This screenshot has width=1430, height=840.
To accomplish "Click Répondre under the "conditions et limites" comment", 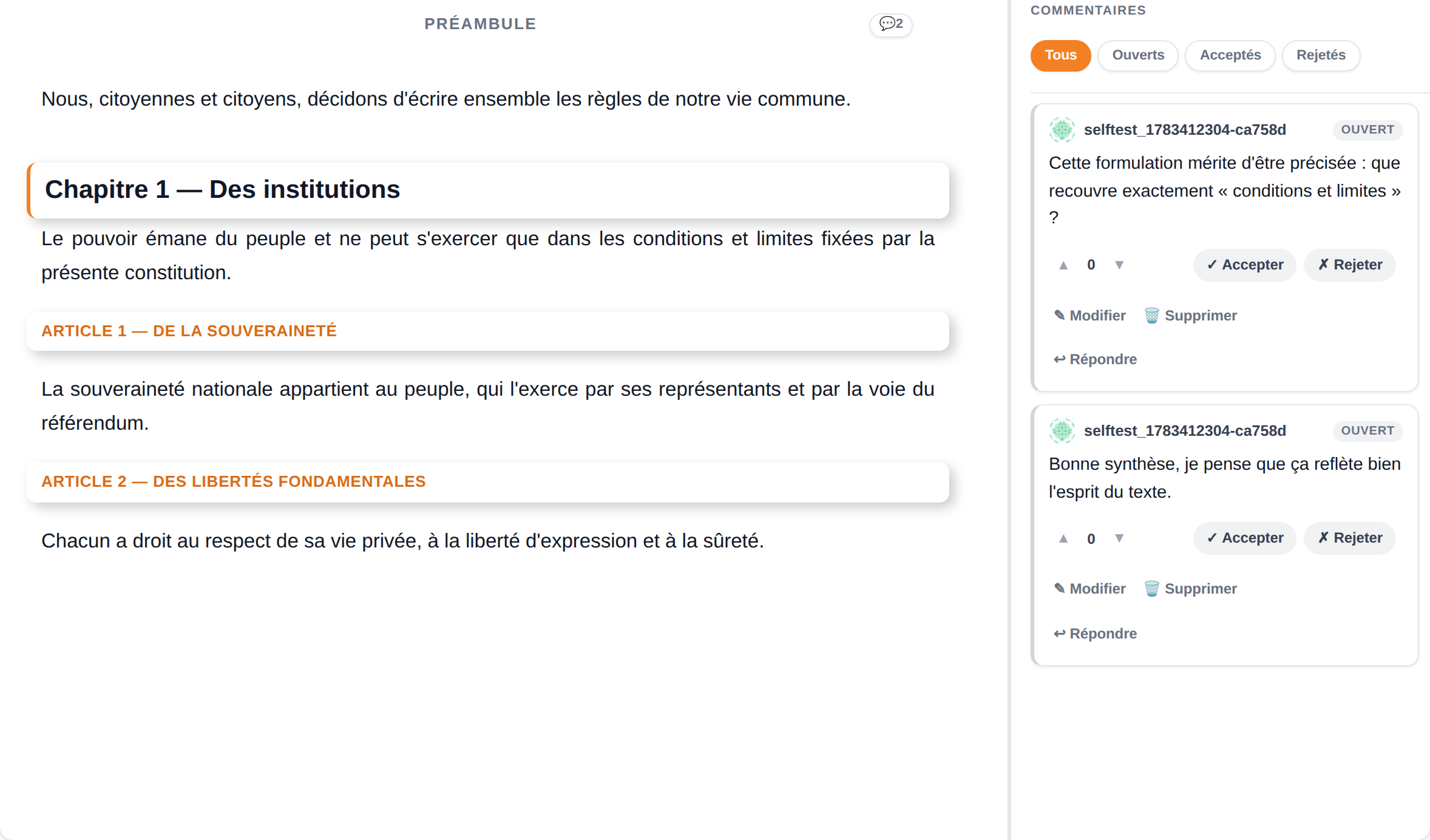I will [x=1096, y=359].
